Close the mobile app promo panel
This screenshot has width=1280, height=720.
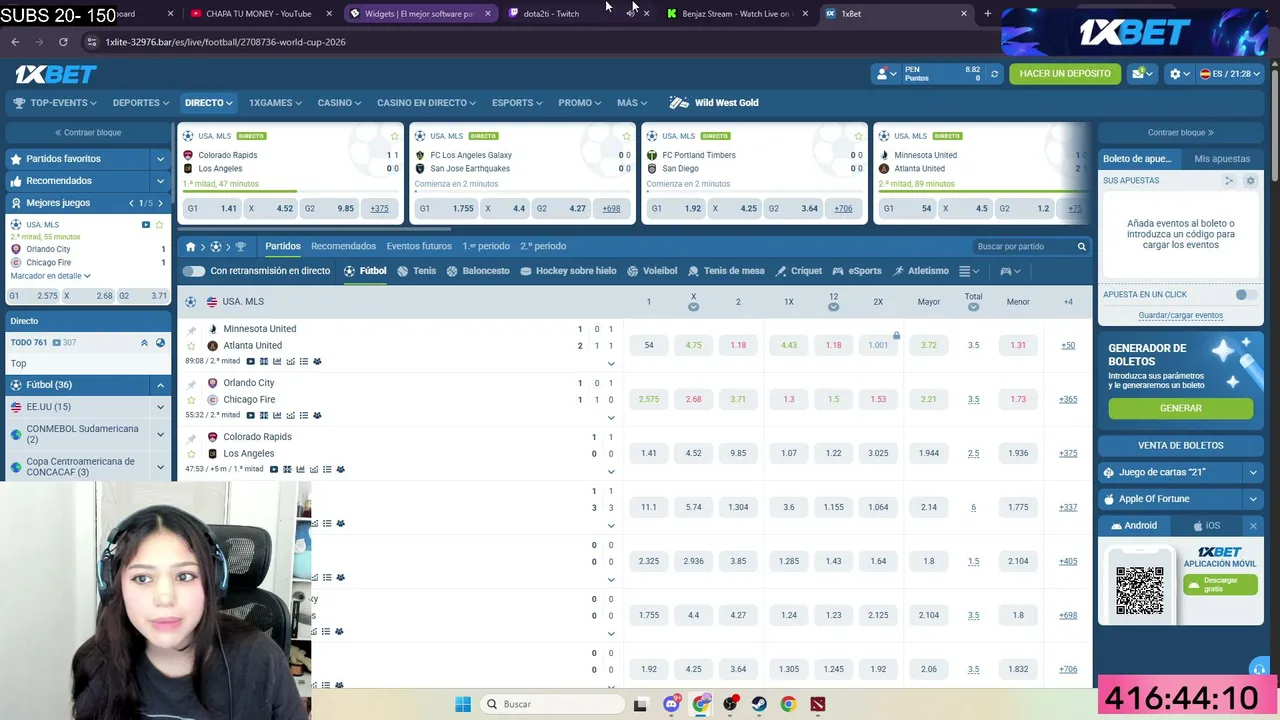pos(1253,526)
